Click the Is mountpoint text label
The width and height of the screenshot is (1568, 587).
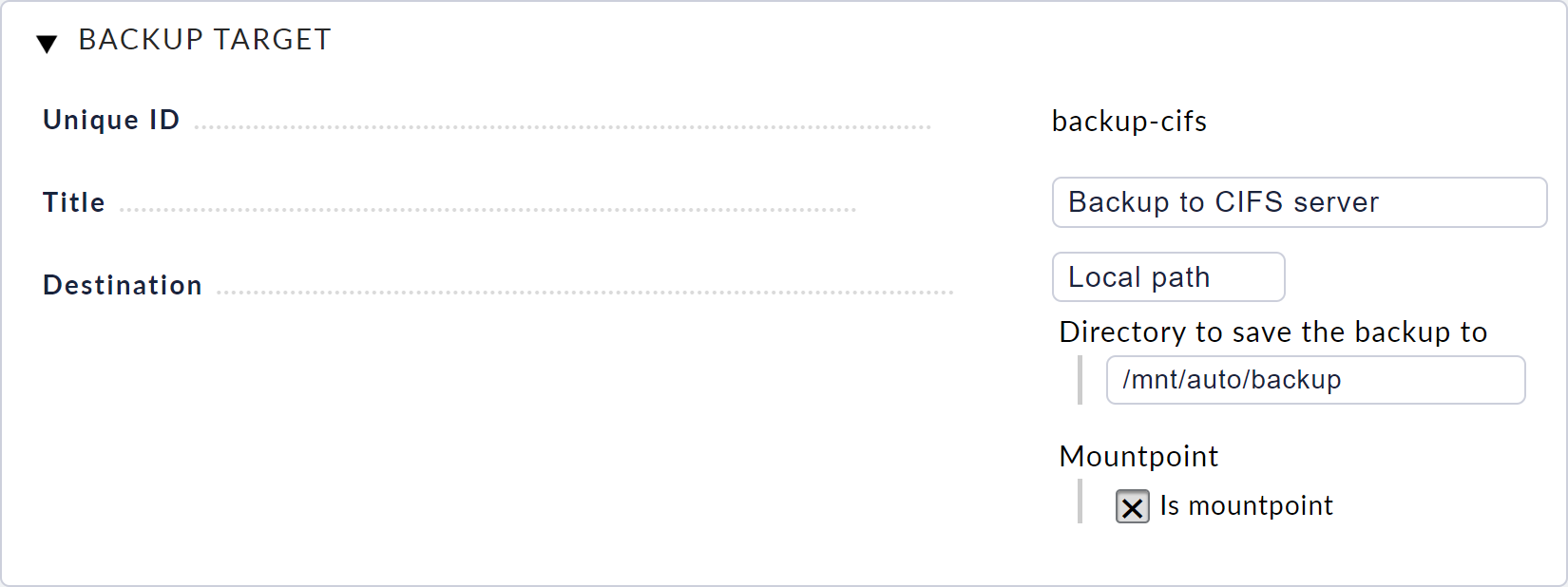[1246, 506]
